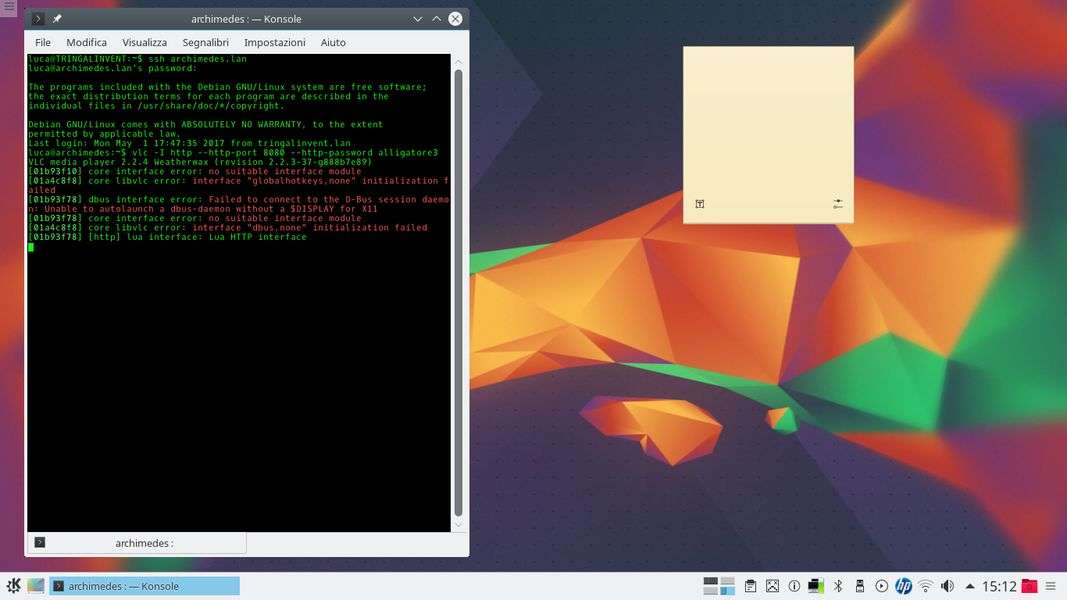Click the volume speaker tray icon
Screen dimensions: 1067x600
coord(947,586)
